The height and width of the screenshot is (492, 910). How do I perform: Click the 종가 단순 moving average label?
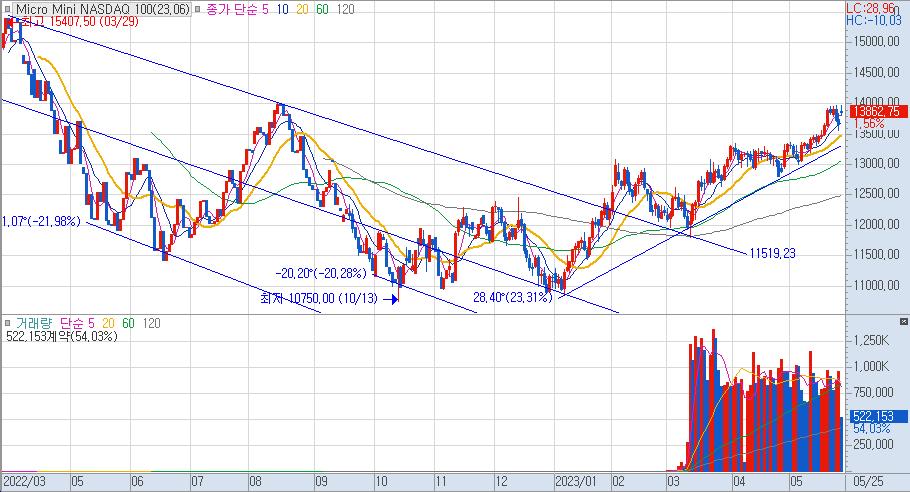click(x=232, y=9)
